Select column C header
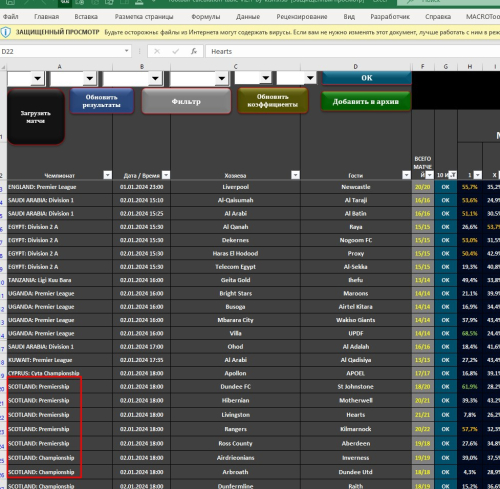The image size is (500, 489). click(x=235, y=67)
